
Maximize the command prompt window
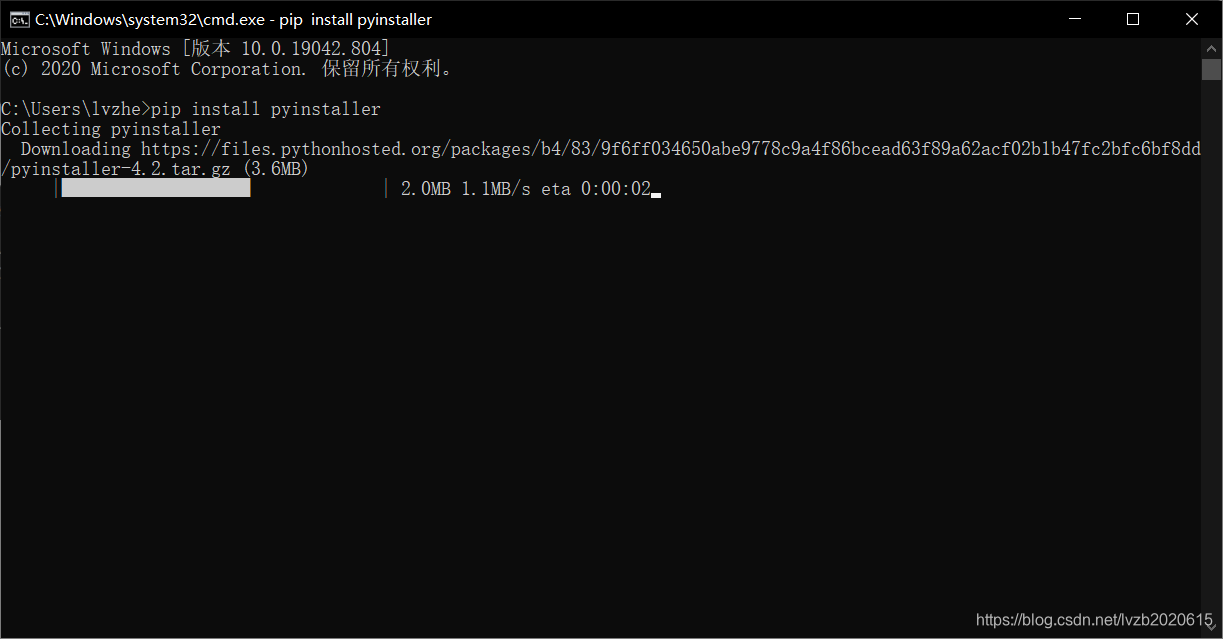pyautogui.click(x=1132, y=18)
